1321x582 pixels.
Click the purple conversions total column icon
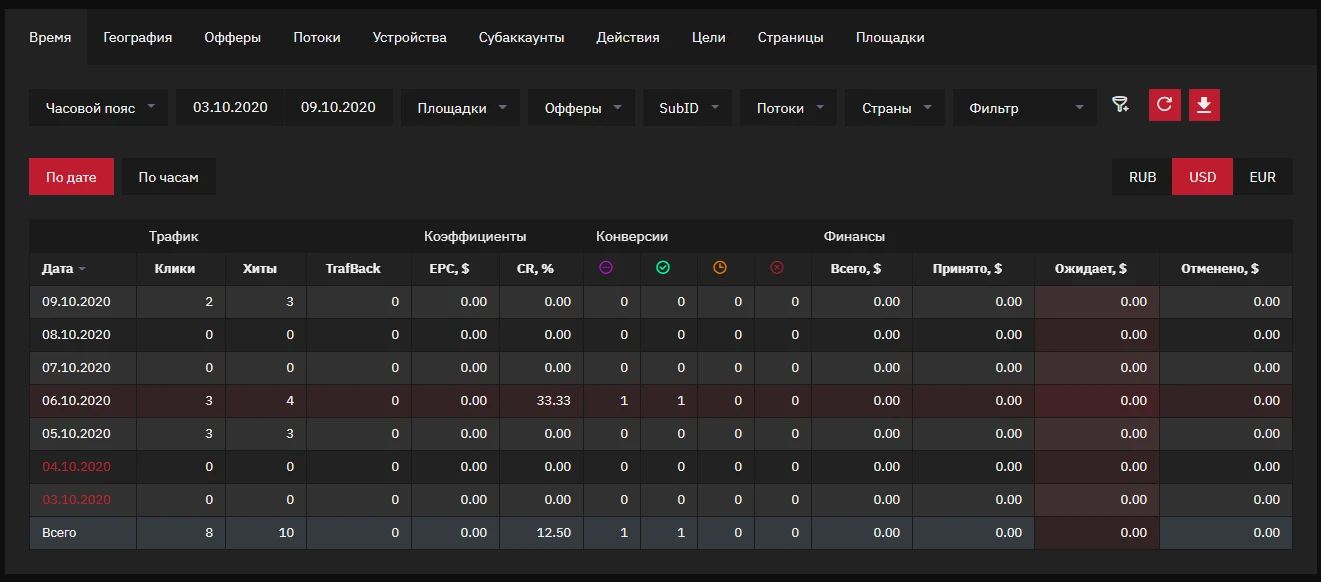tap(605, 268)
